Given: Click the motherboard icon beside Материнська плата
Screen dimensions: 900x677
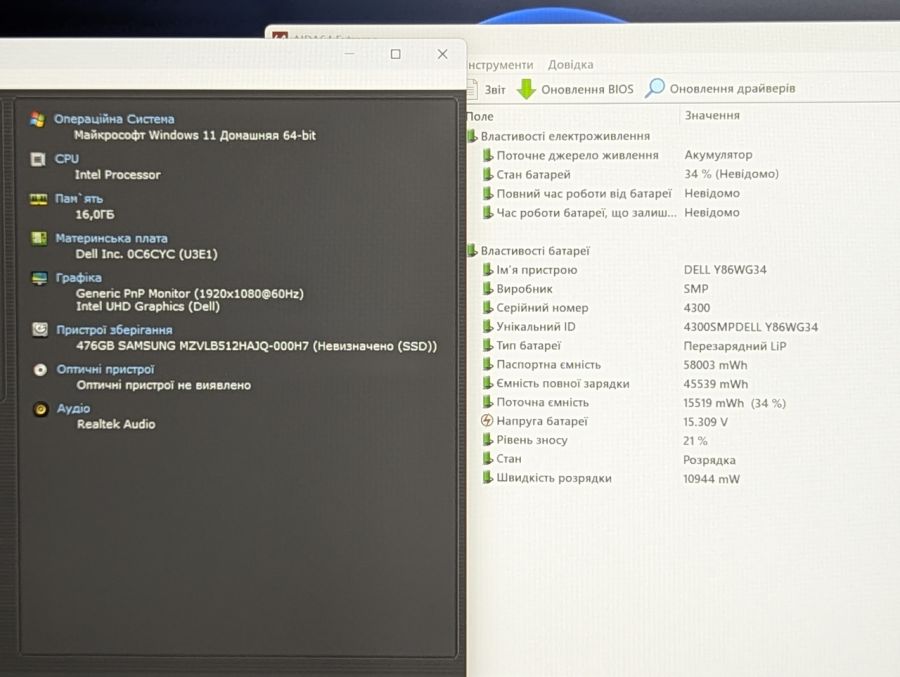Looking at the screenshot, I should click(x=39, y=238).
